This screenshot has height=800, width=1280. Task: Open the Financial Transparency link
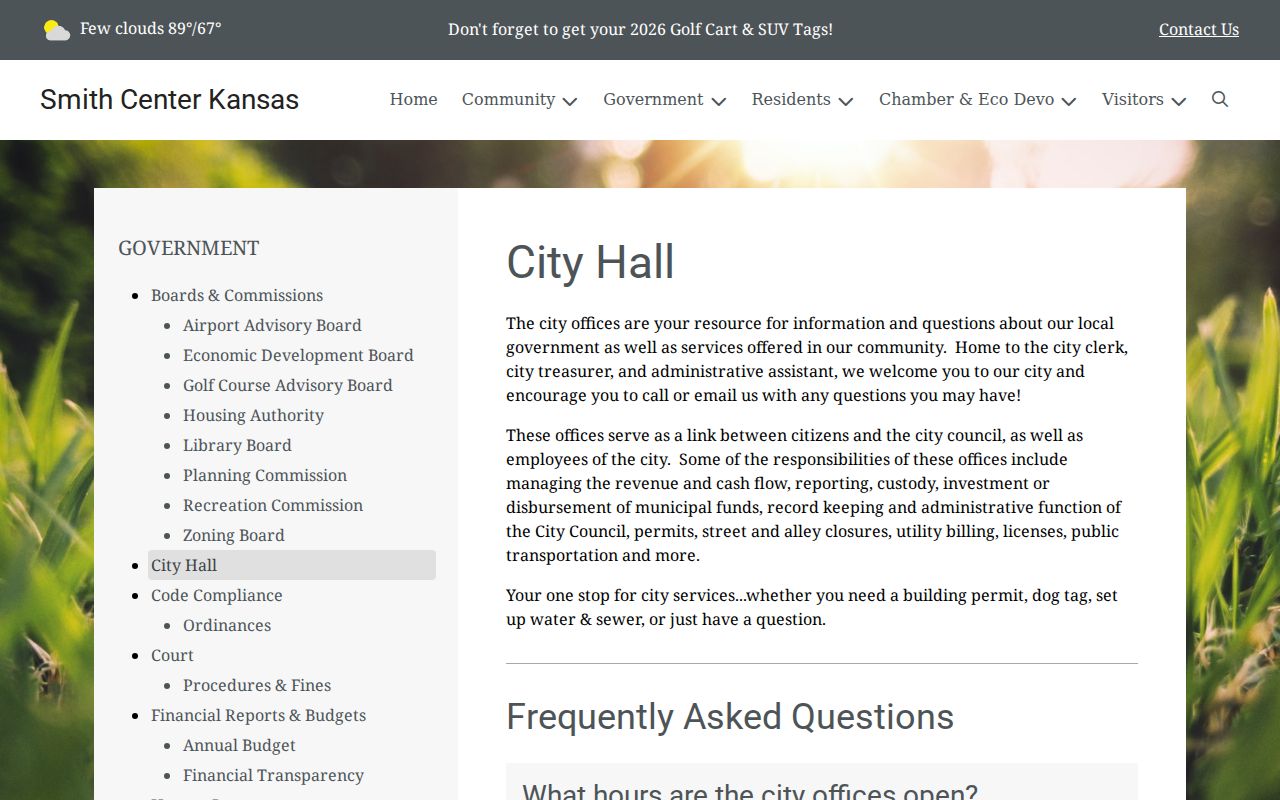[273, 775]
